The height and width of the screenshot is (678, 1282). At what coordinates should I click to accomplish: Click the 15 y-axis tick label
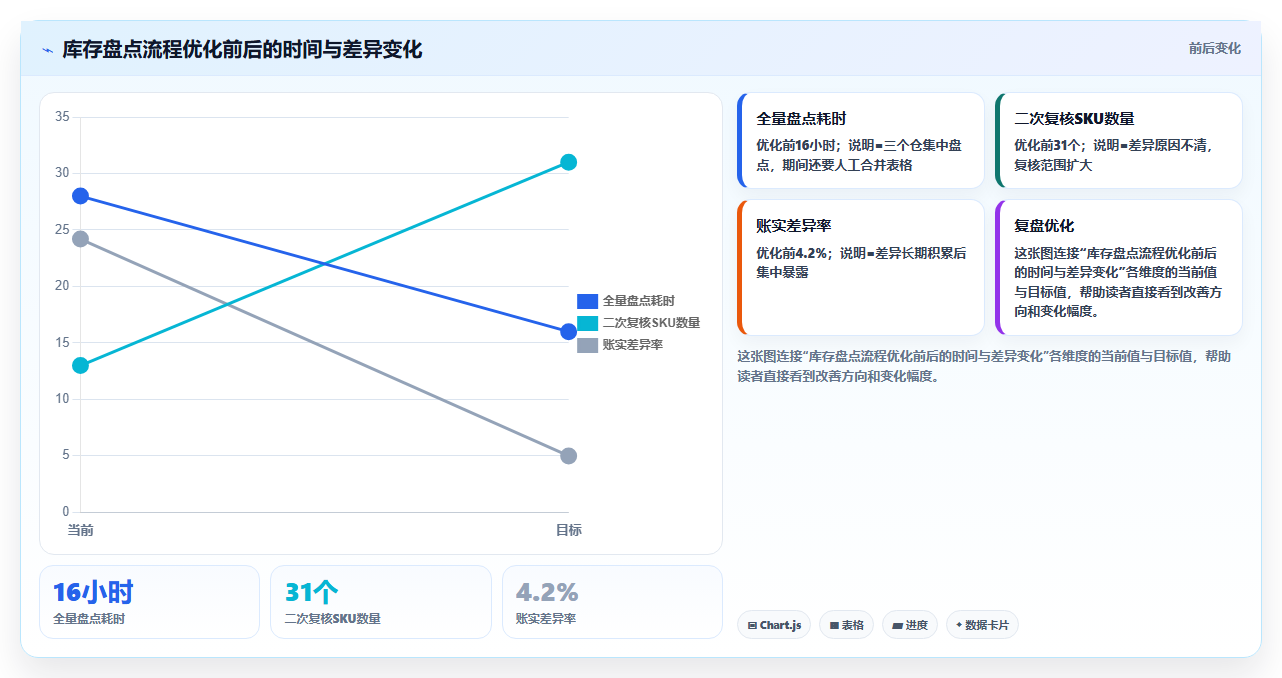[62, 342]
